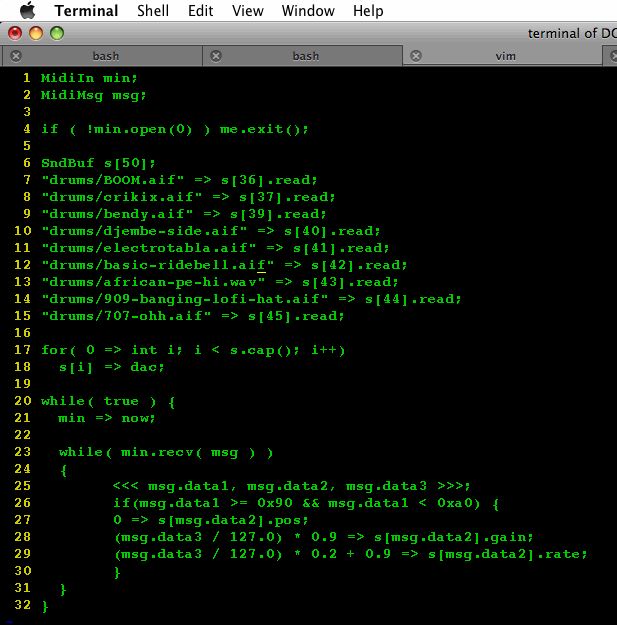Click "drums/crikix.aif" string on line 8
This screenshot has width=617, height=625.
tap(122, 197)
